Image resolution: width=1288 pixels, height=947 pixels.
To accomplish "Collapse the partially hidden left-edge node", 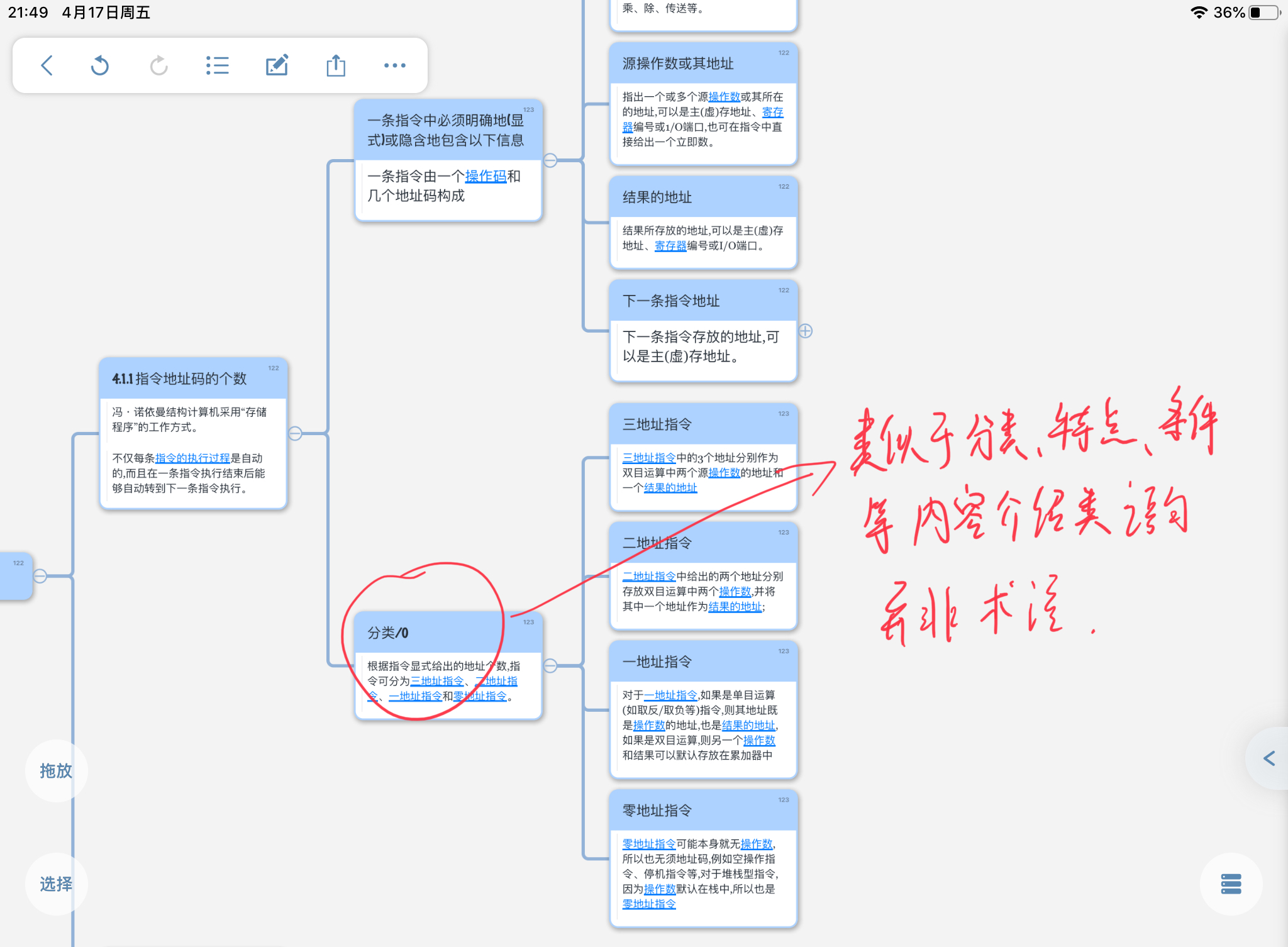I will pos(40,576).
